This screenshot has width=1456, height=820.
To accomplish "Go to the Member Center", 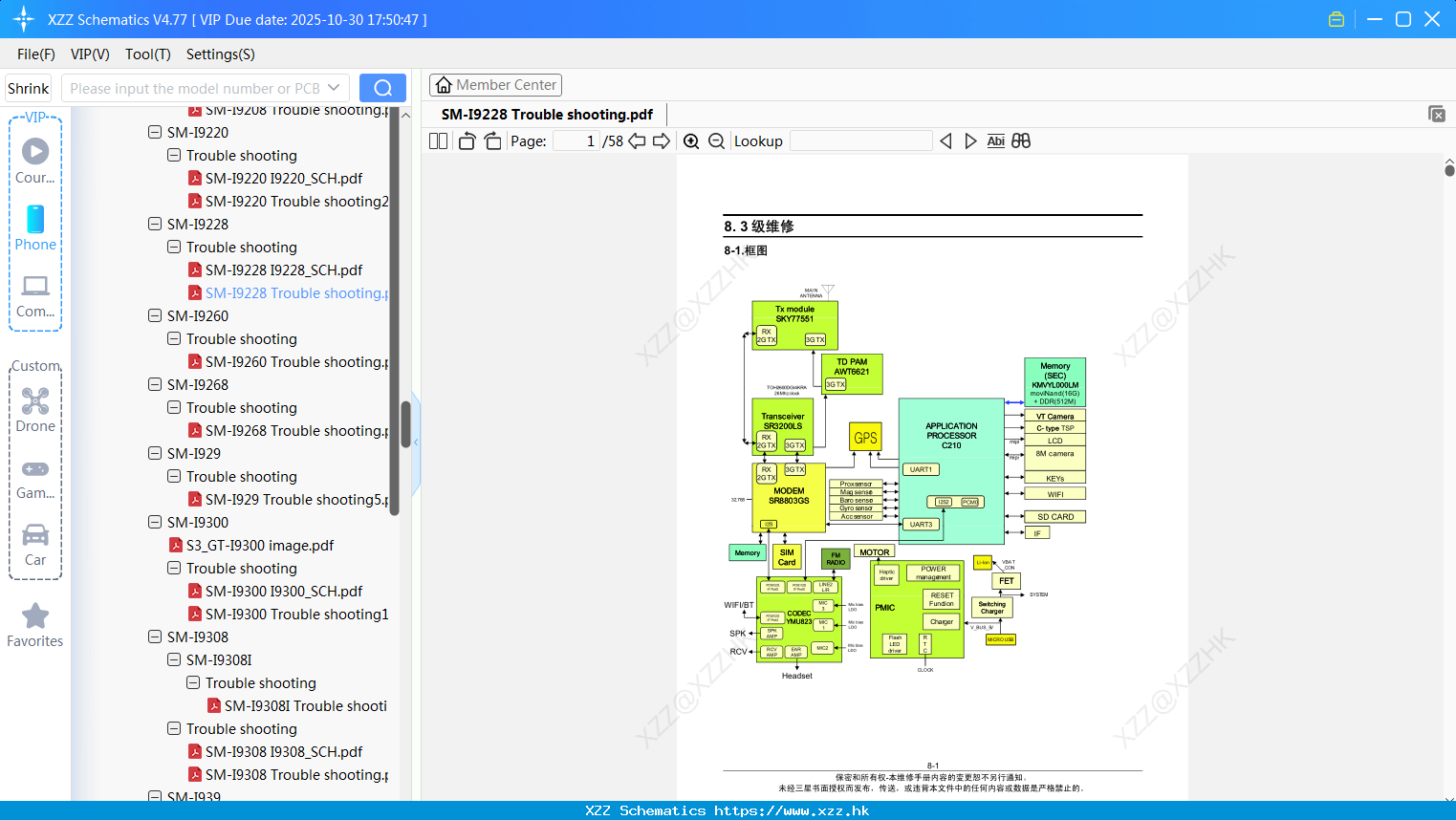I will [495, 85].
